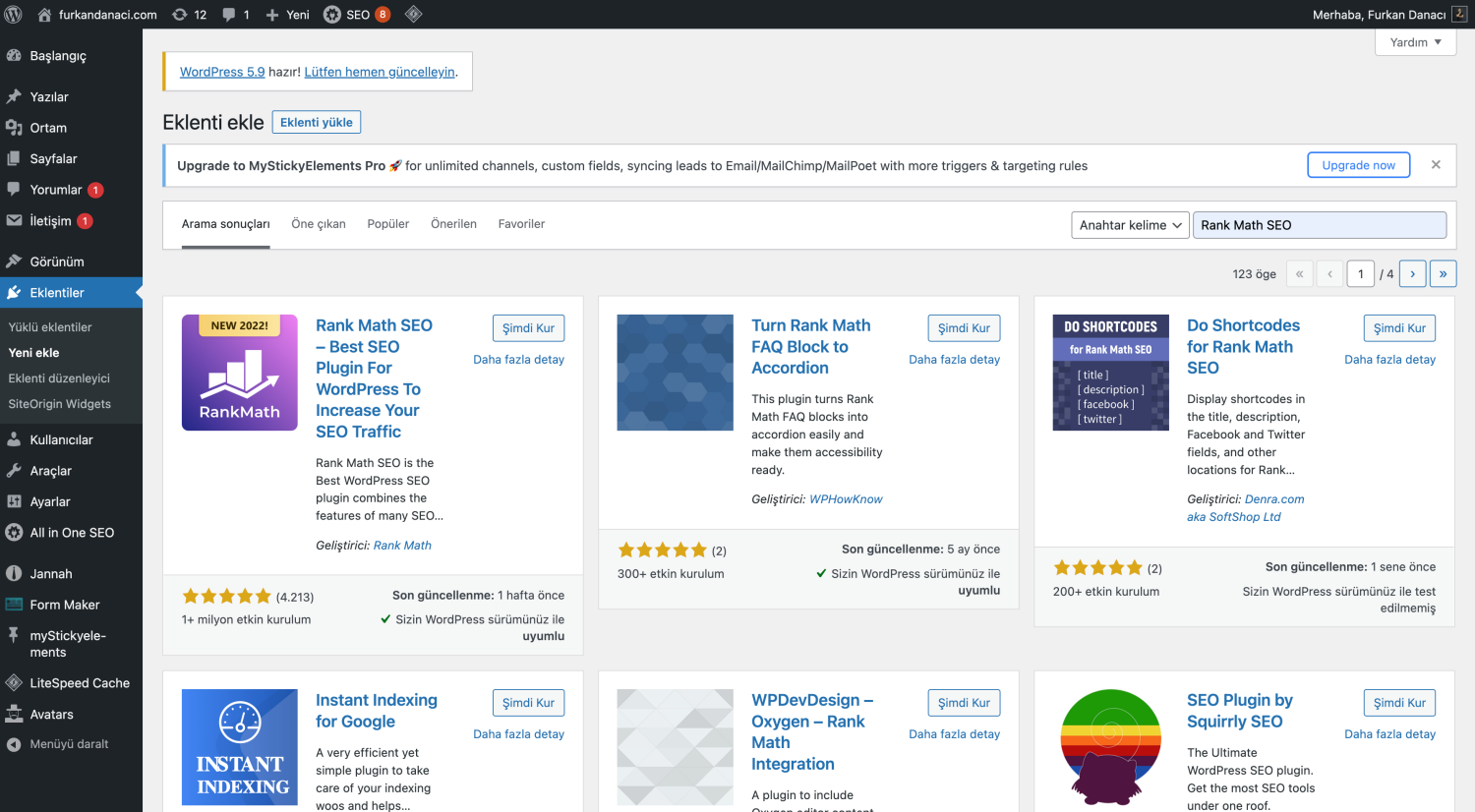Go to next results page
This screenshot has height=812, width=1475.
tap(1412, 274)
